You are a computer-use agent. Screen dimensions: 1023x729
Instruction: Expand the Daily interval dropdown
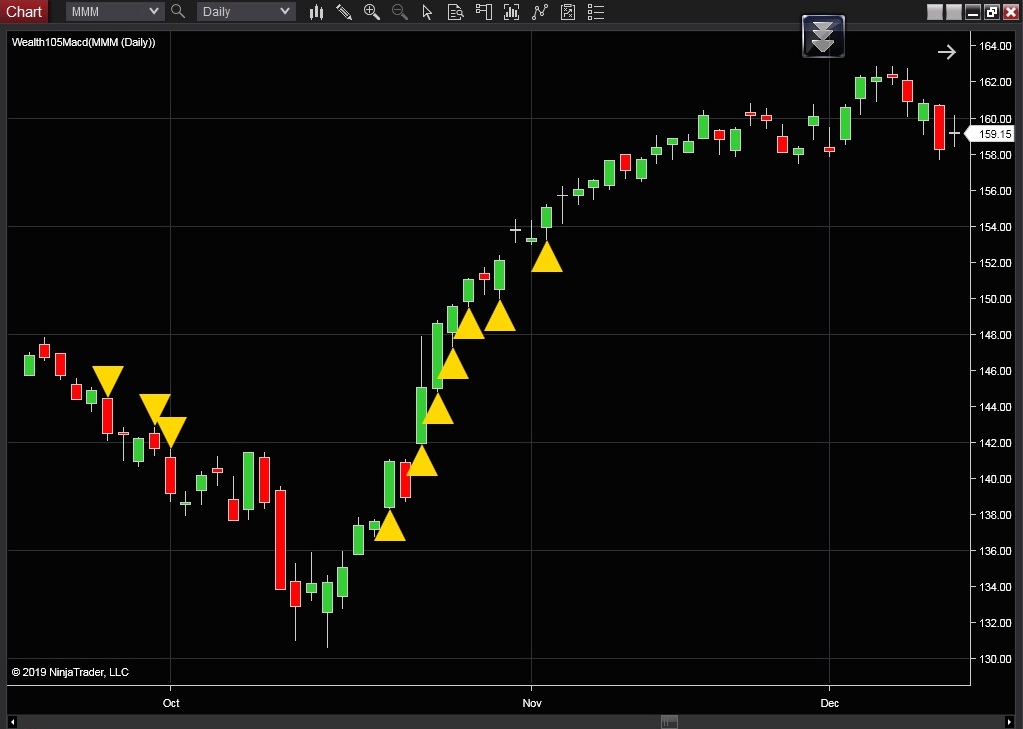click(285, 12)
